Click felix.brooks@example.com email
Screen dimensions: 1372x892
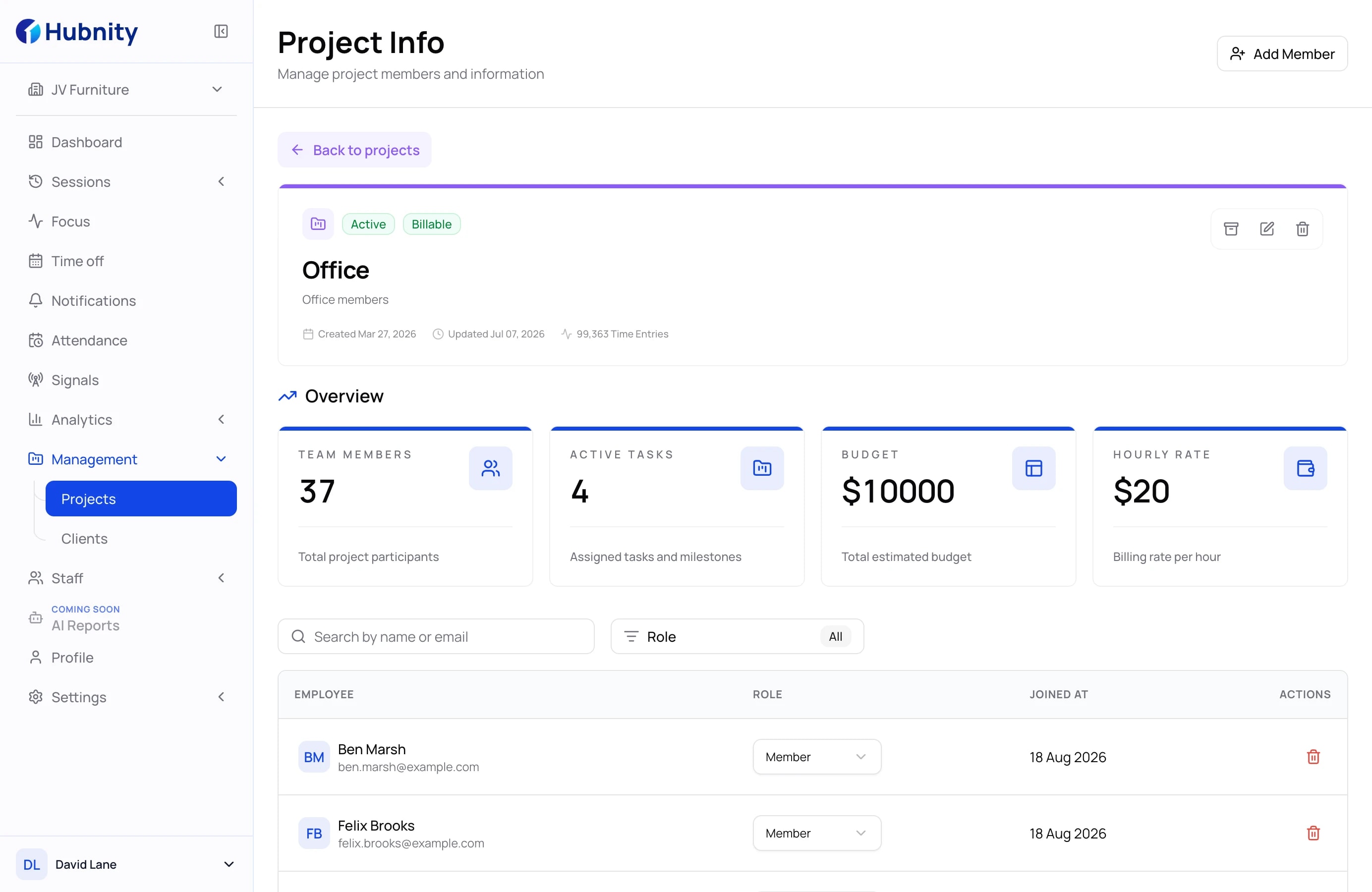[x=411, y=843]
